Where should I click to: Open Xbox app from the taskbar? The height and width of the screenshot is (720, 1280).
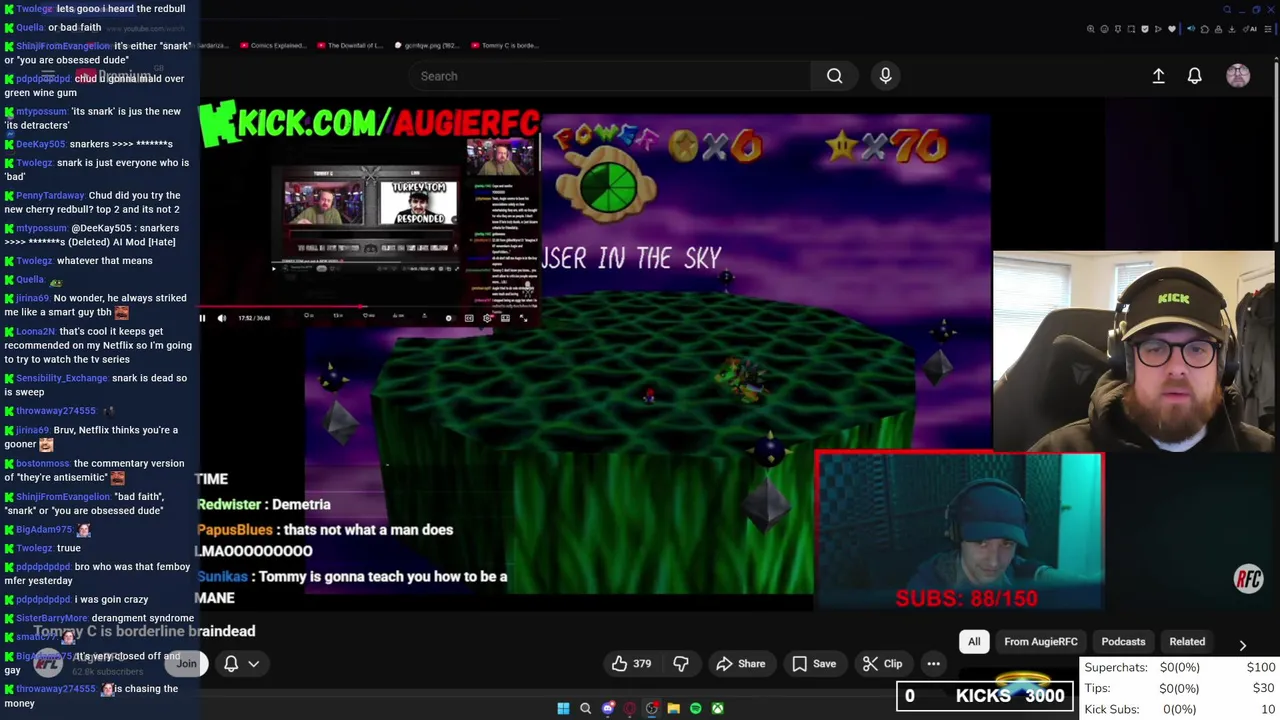pyautogui.click(x=718, y=708)
